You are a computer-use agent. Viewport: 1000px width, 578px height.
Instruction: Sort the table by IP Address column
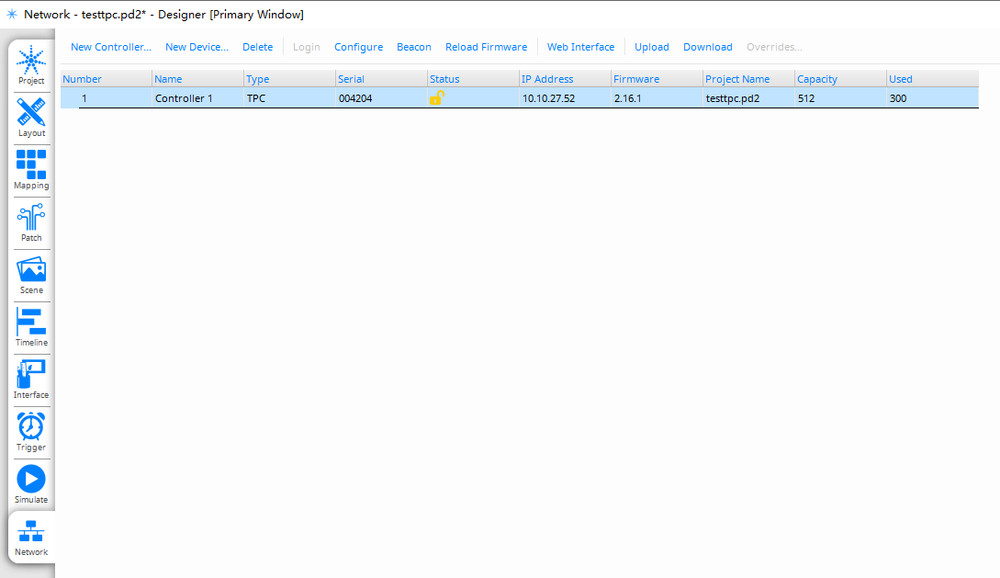(547, 79)
